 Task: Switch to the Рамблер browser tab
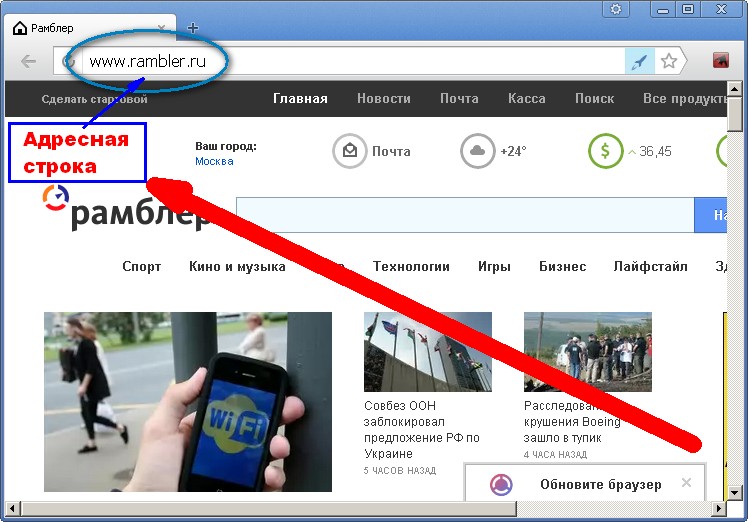click(x=90, y=28)
